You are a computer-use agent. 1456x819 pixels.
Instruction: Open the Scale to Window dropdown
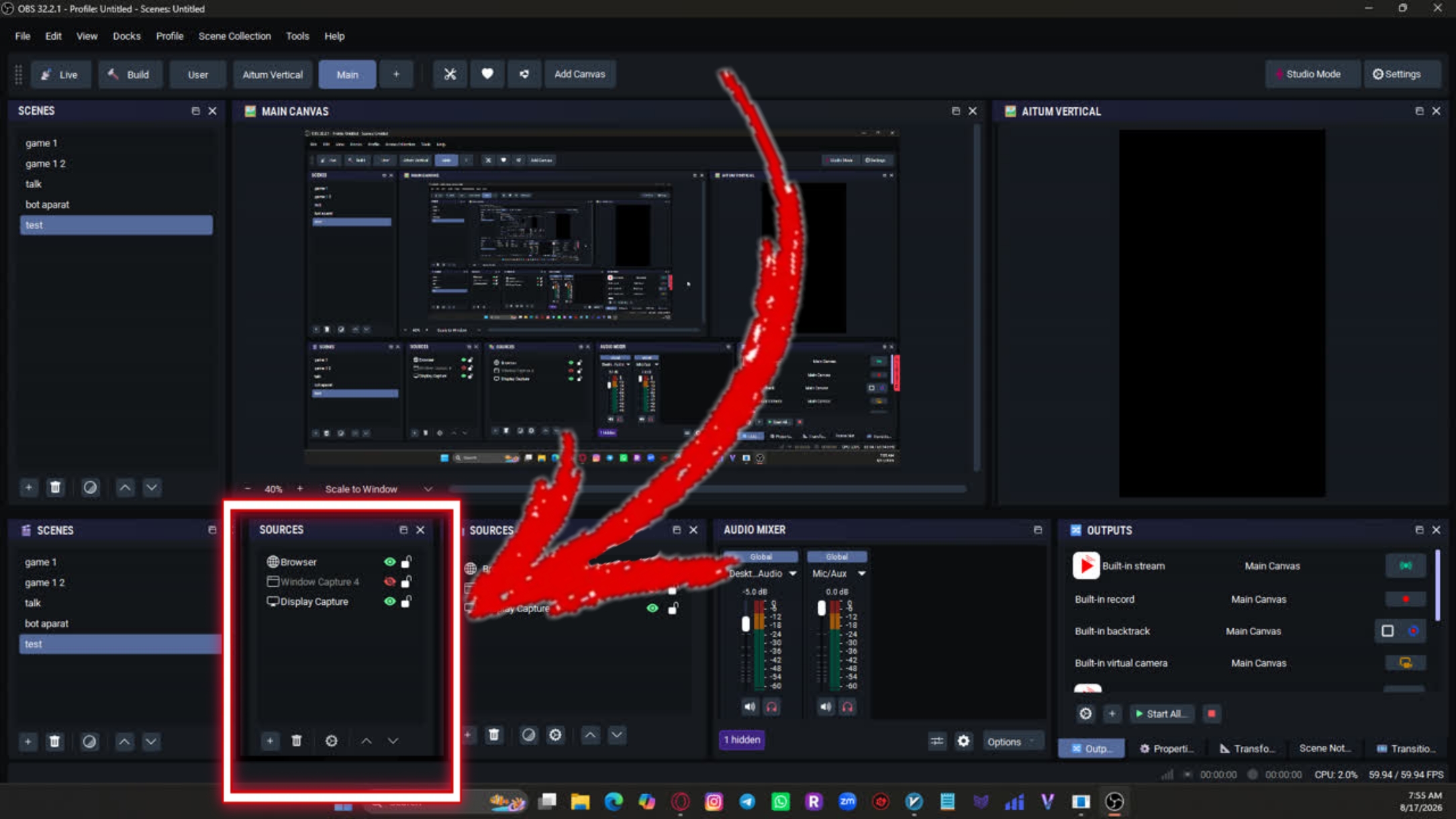pos(378,489)
